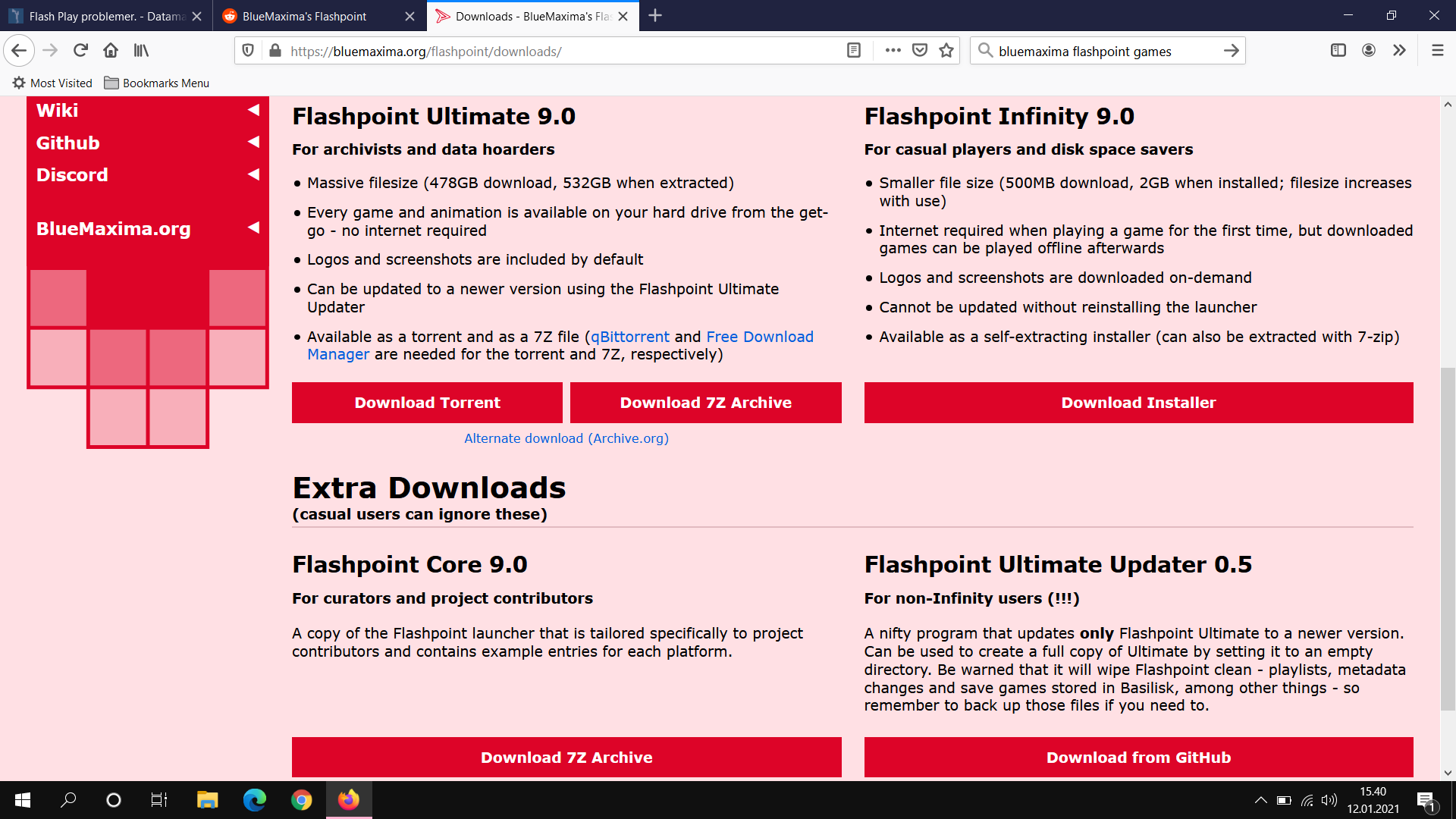Viewport: 1456px width, 819px height.
Task: Open the Bookmarks Menu folder
Action: (157, 83)
